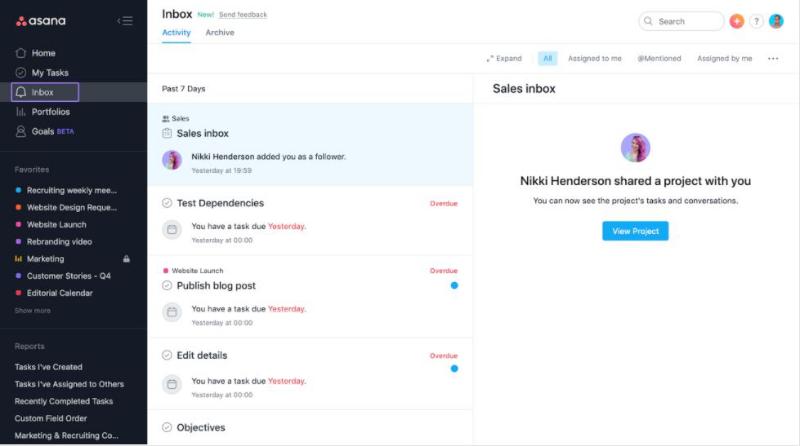Click the Inbox bell icon

click(x=20, y=92)
